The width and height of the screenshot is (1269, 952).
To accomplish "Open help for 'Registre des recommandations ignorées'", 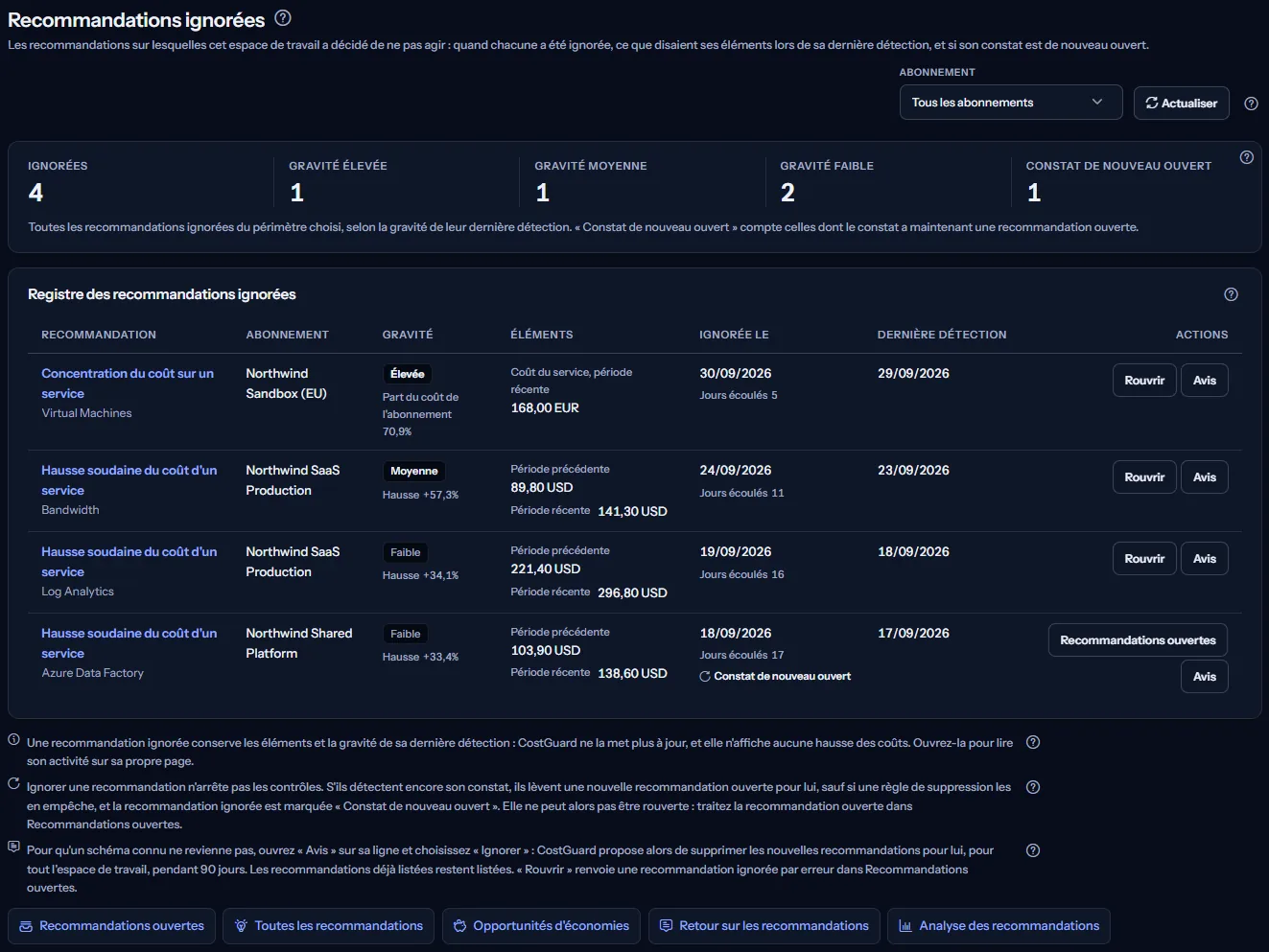I will [1231, 294].
